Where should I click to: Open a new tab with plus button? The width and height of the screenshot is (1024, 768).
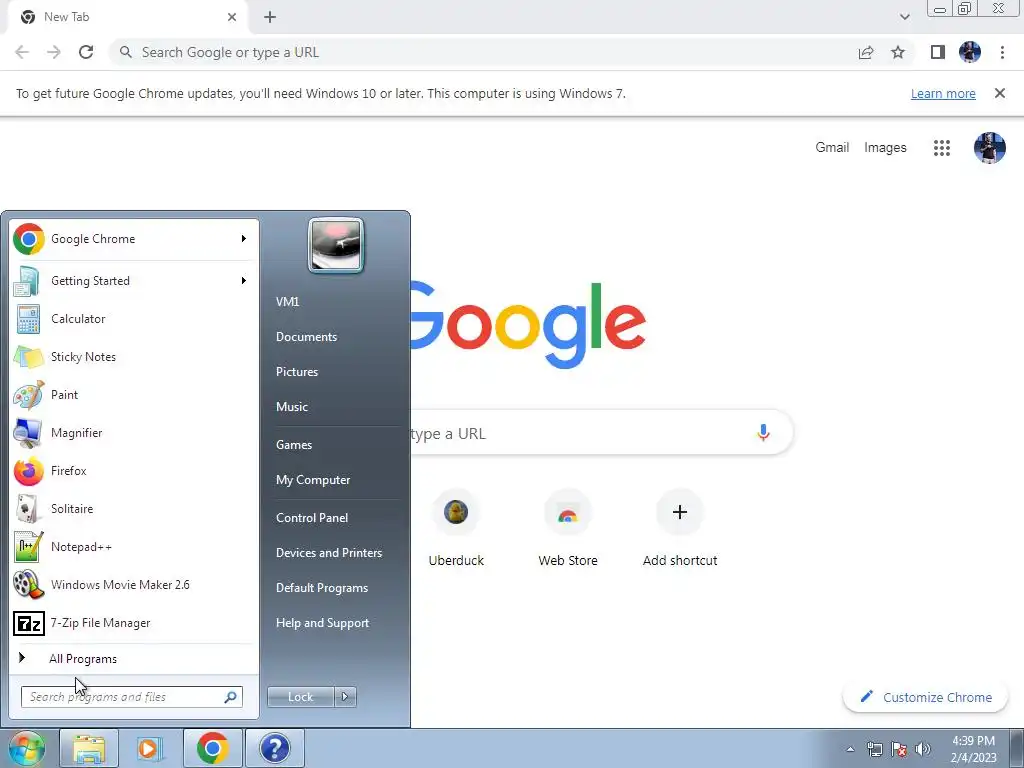click(x=270, y=17)
